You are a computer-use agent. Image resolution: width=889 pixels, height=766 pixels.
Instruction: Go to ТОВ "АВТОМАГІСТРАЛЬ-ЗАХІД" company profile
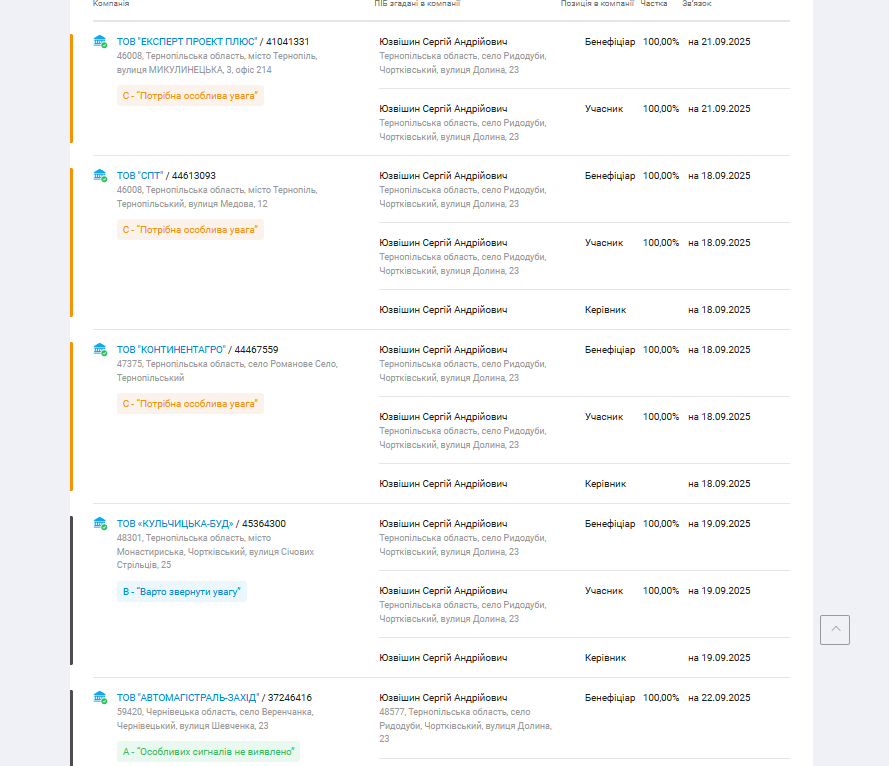pos(188,698)
